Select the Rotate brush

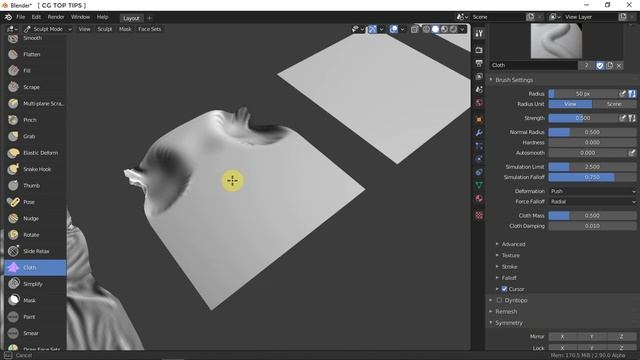pos(35,235)
